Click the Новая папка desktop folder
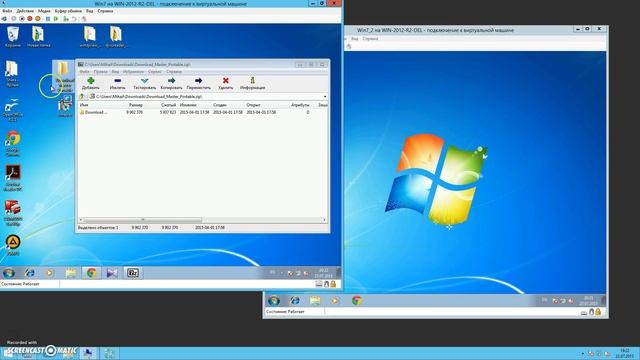 point(38,37)
